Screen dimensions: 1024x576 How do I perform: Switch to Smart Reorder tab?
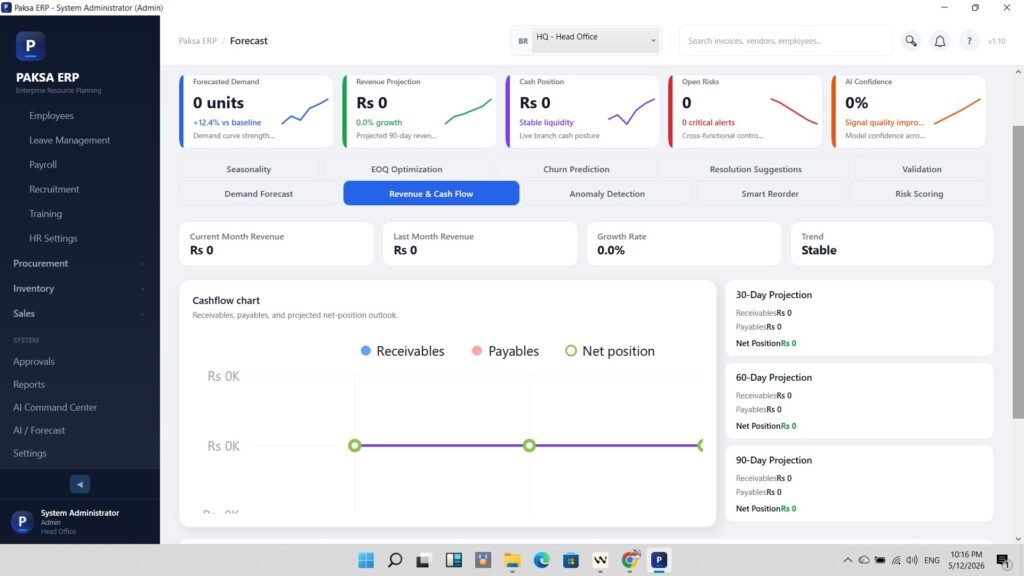(770, 194)
